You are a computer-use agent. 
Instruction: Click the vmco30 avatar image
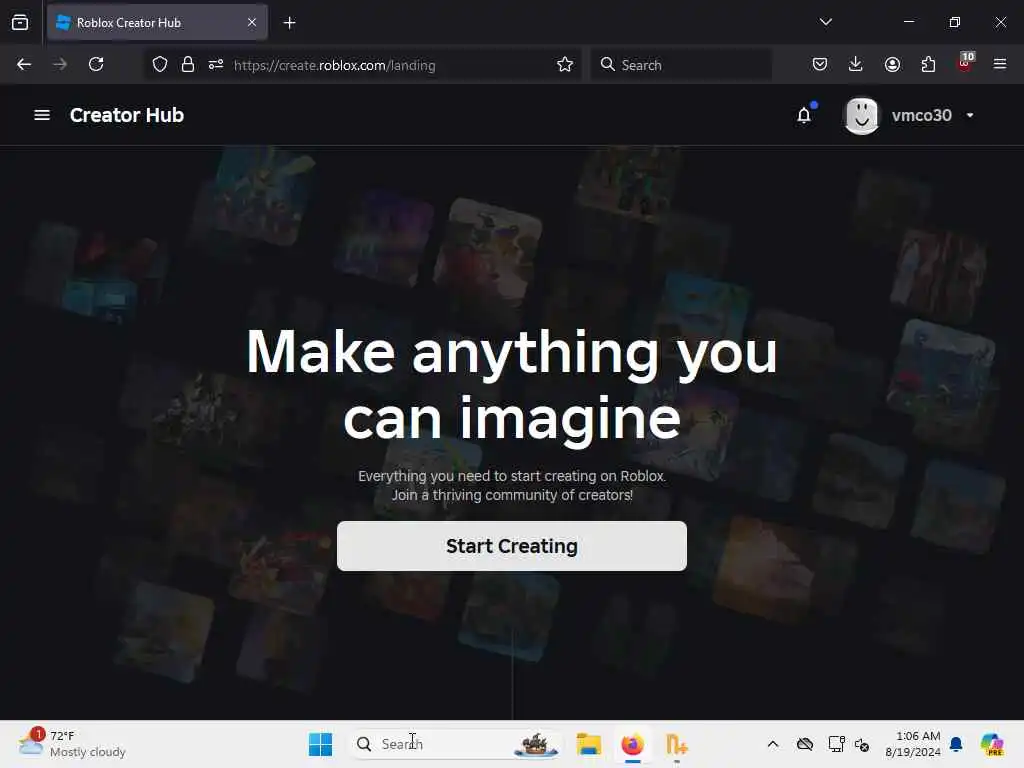tap(861, 116)
